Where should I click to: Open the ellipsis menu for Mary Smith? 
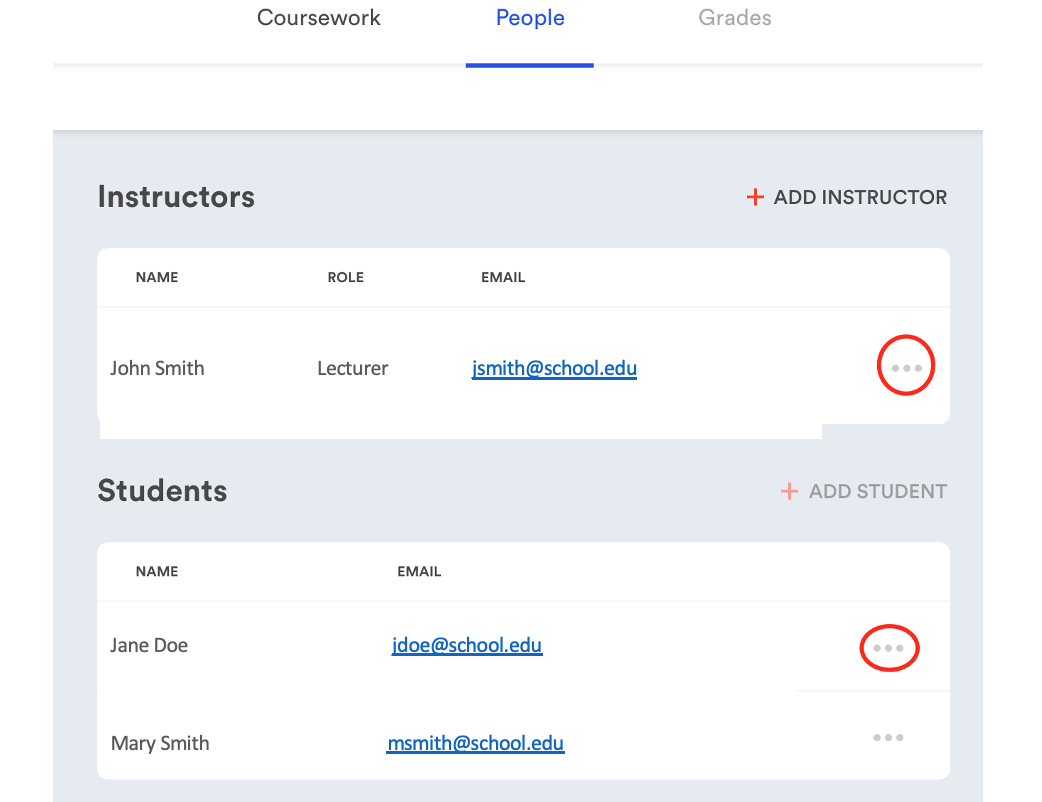click(x=888, y=738)
